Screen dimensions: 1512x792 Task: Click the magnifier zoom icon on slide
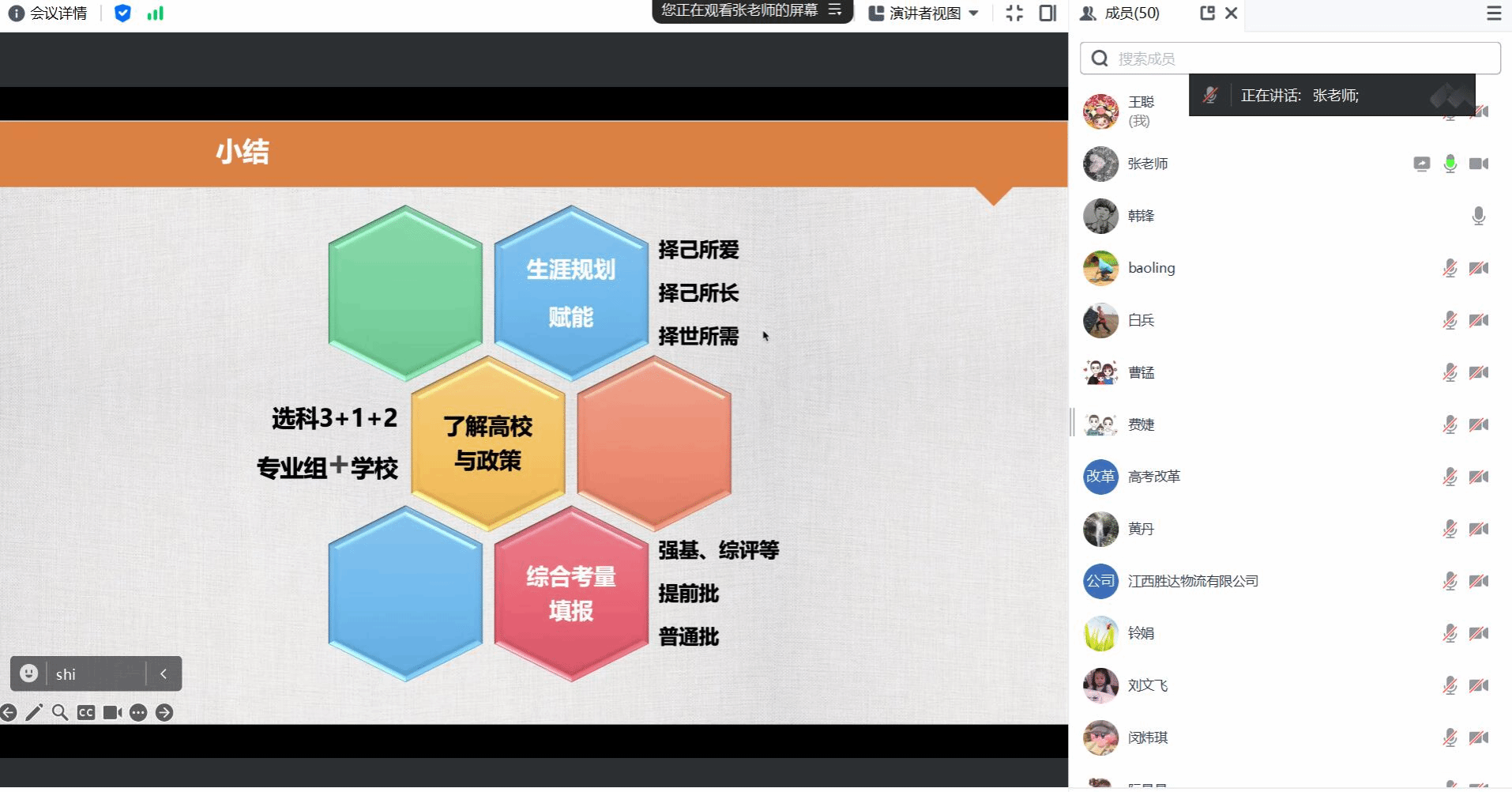click(60, 713)
